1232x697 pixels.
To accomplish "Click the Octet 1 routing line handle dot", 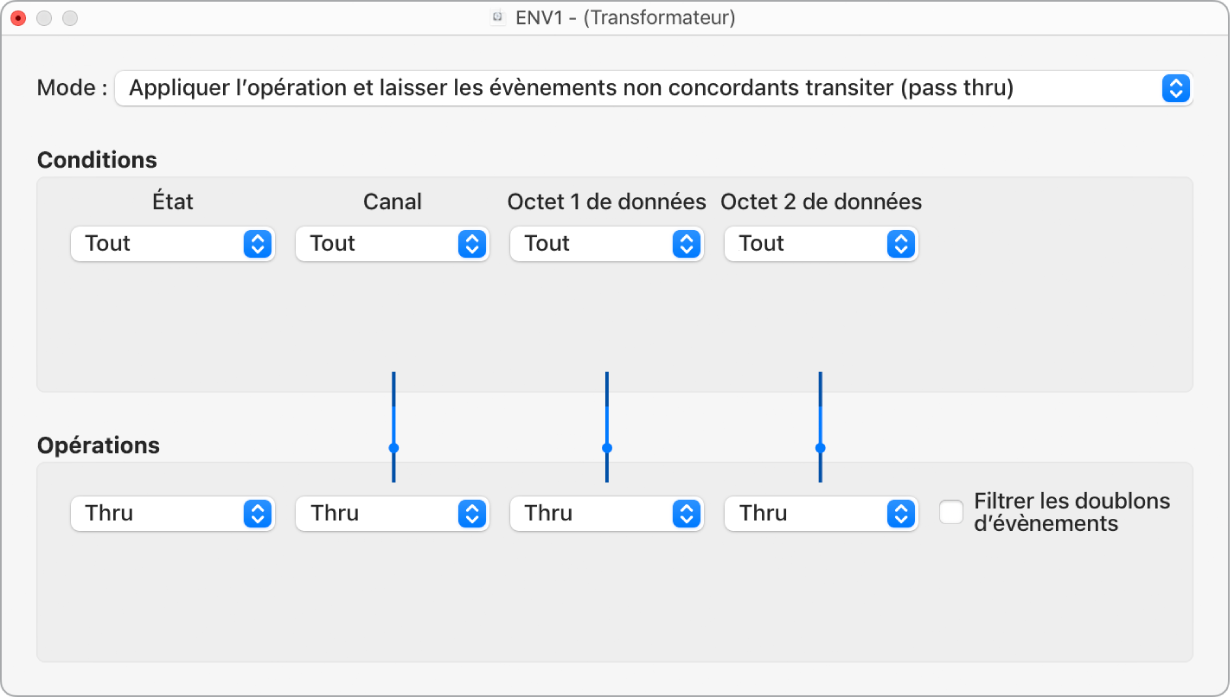I will (x=607, y=448).
